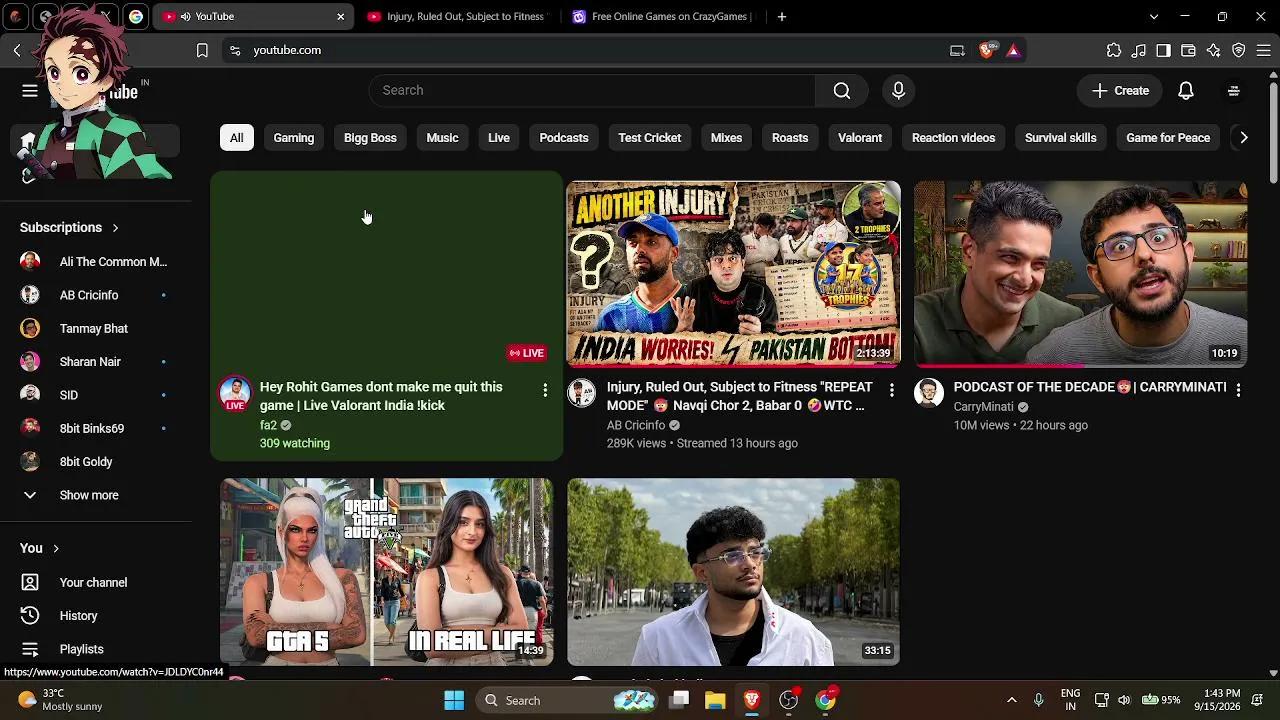The height and width of the screenshot is (720, 1280).
Task: Select the Test Cricket chip
Action: point(649,138)
